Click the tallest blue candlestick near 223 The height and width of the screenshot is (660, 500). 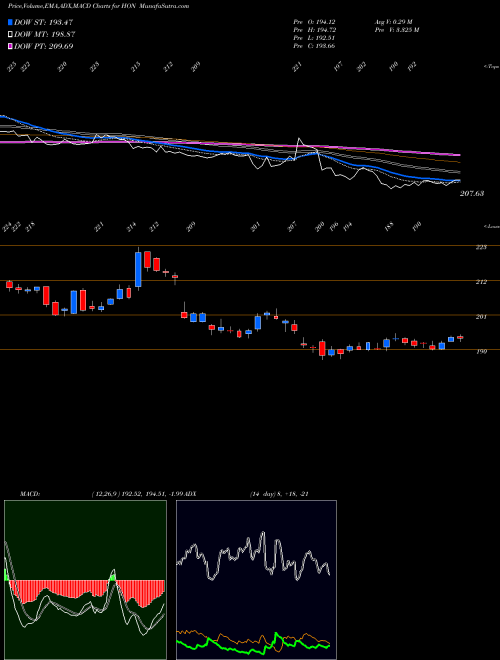(x=138, y=268)
